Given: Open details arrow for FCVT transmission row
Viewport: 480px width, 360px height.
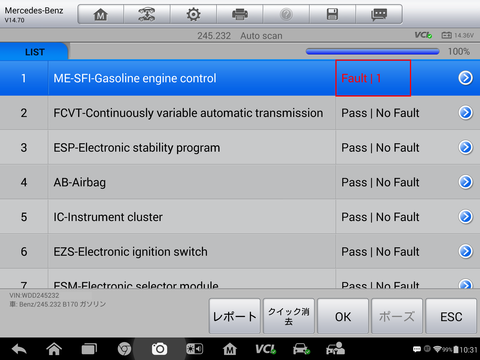Looking at the screenshot, I should tap(465, 113).
